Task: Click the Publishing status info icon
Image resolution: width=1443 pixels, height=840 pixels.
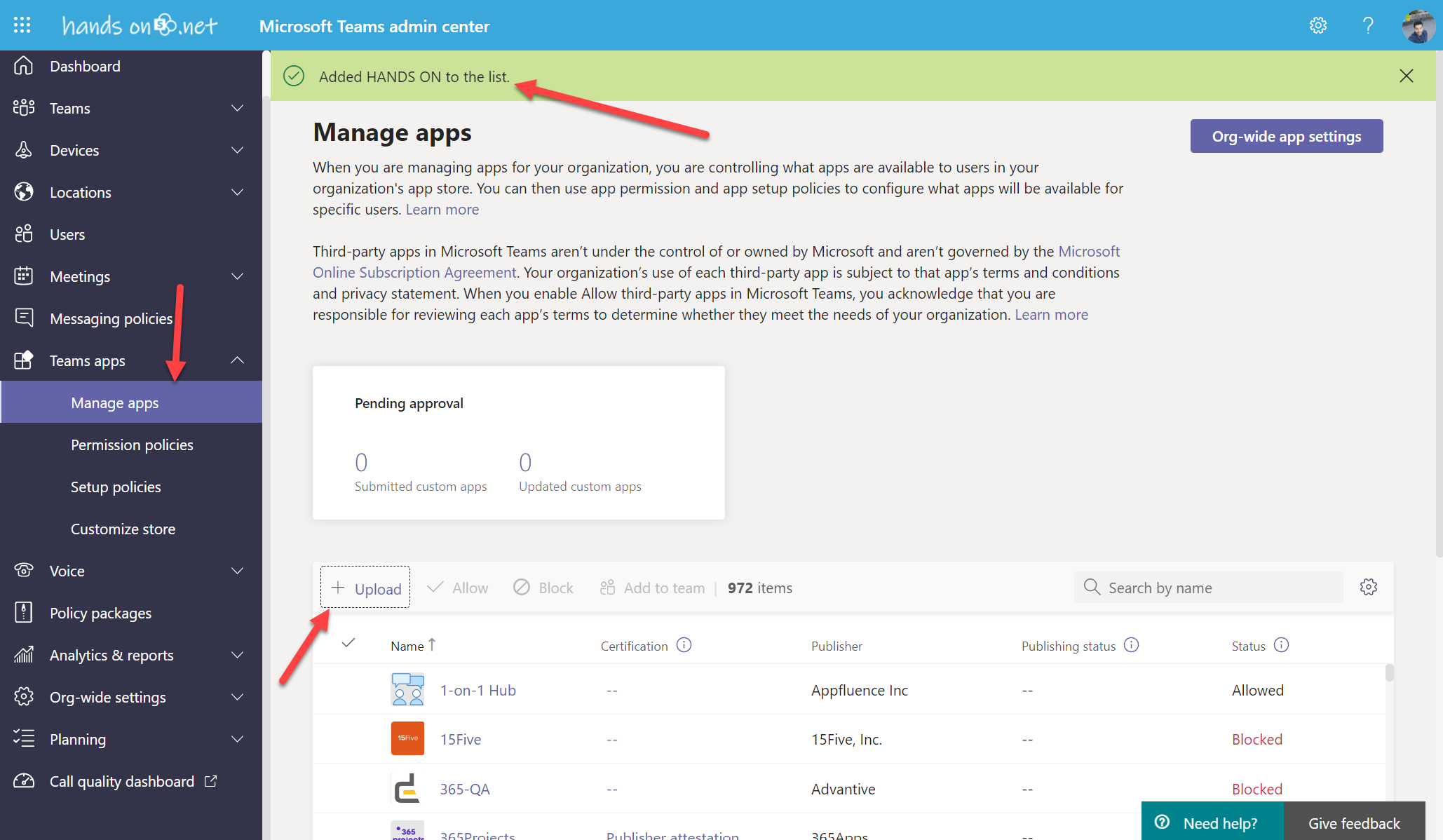Action: [x=1131, y=645]
